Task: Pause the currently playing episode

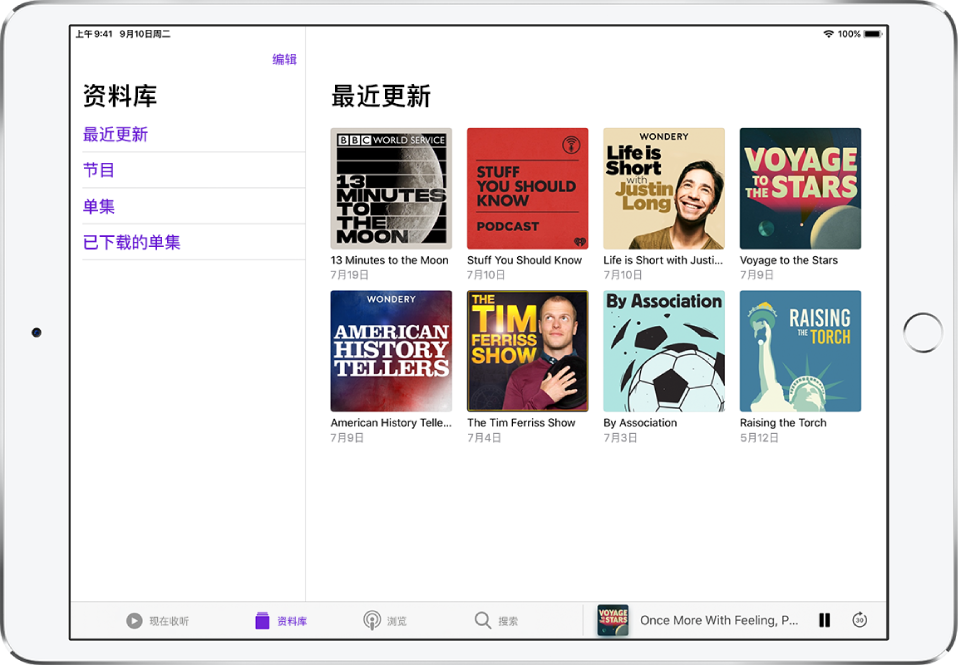Action: pos(824,620)
